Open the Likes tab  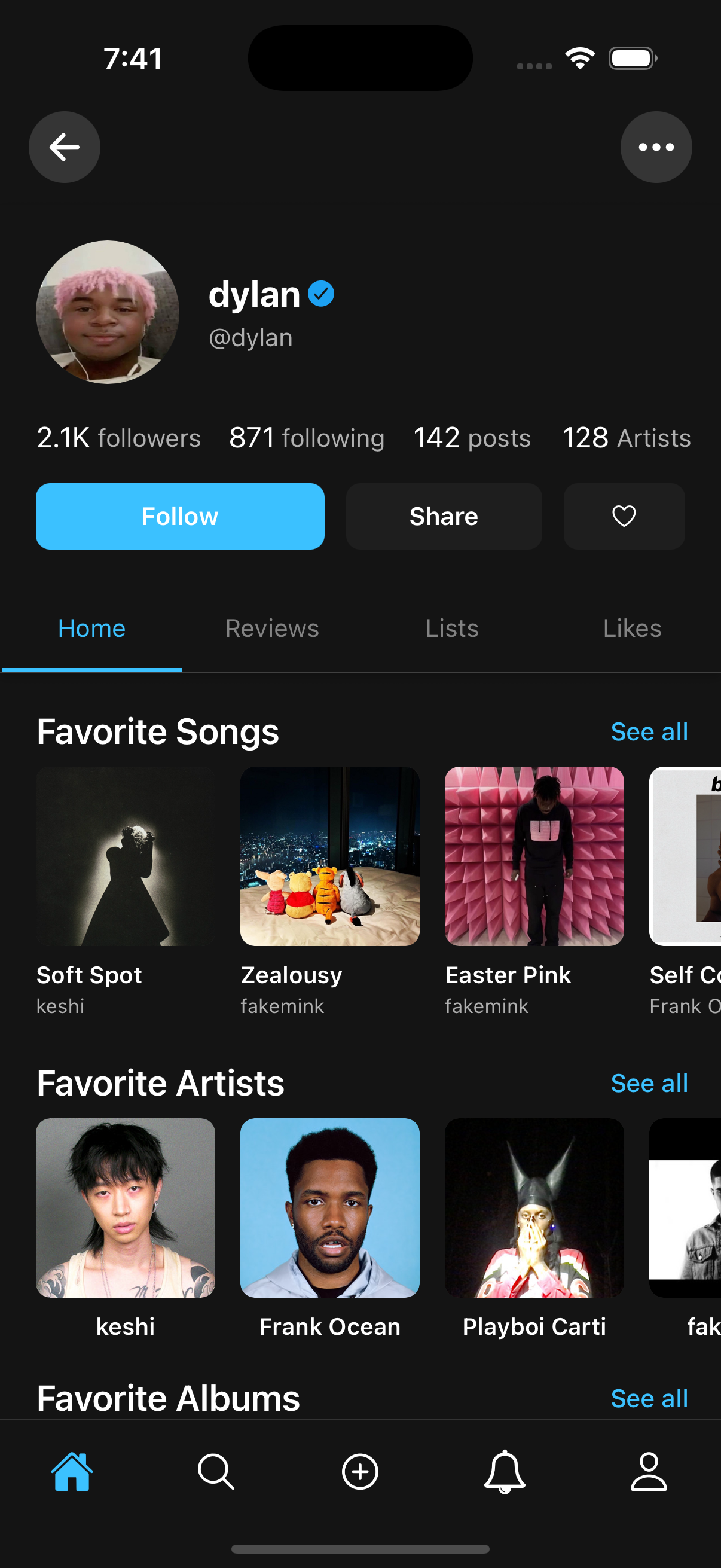pyautogui.click(x=632, y=628)
